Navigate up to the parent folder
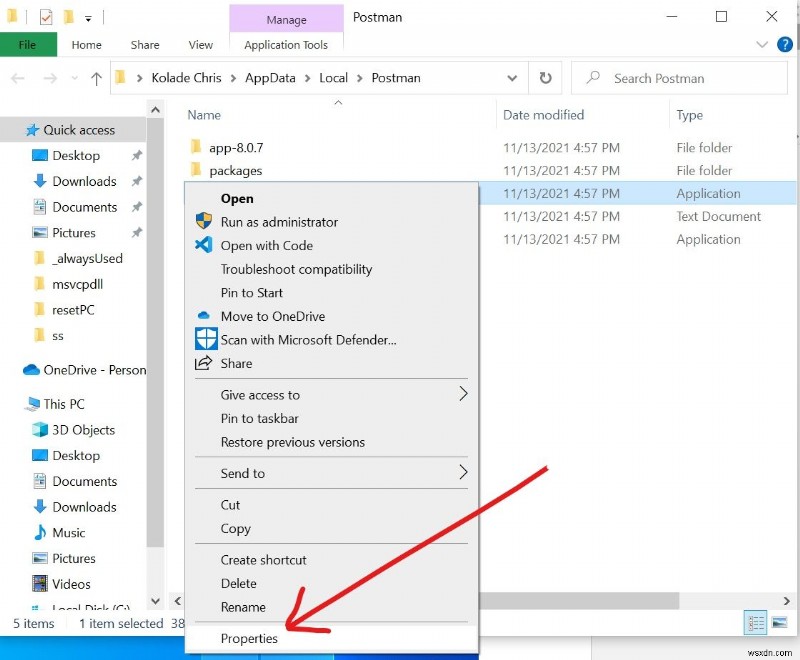Screen dimensions: 800x660 tap(95, 78)
